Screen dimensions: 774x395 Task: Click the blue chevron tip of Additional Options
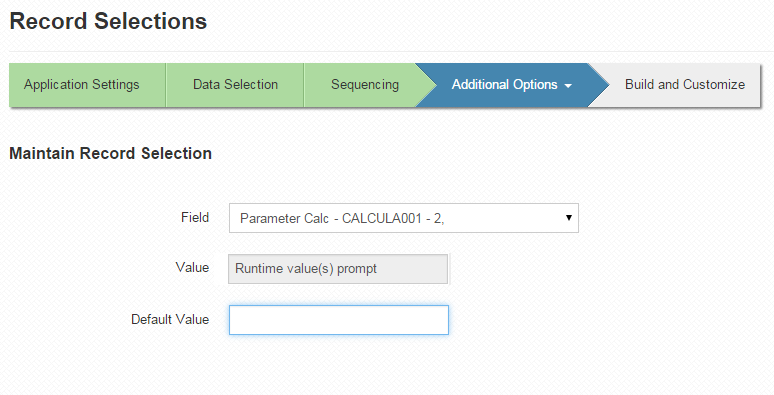(x=600, y=84)
